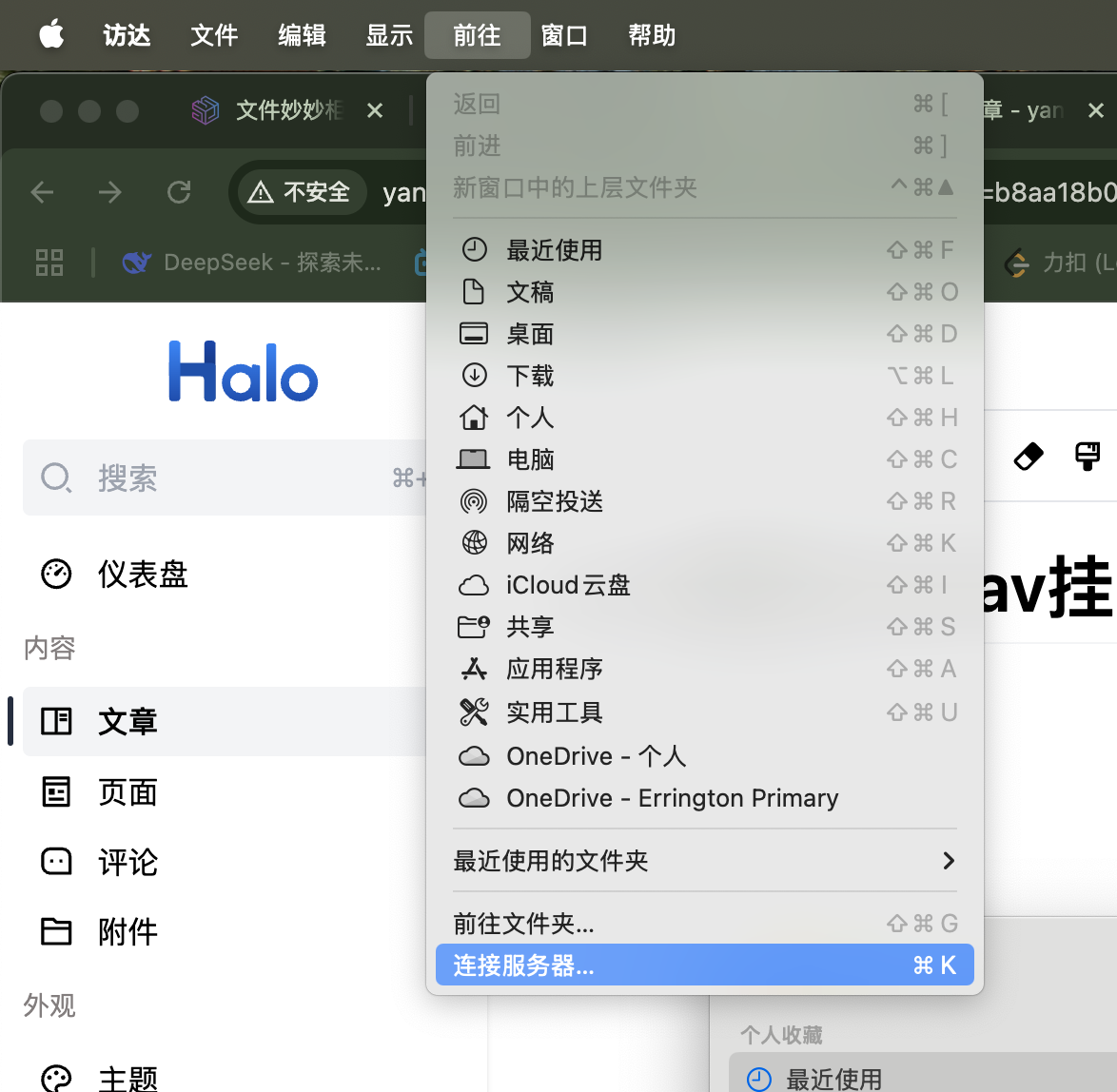The height and width of the screenshot is (1092, 1117).
Task: Open the Window menu in menu bar
Action: (x=564, y=35)
